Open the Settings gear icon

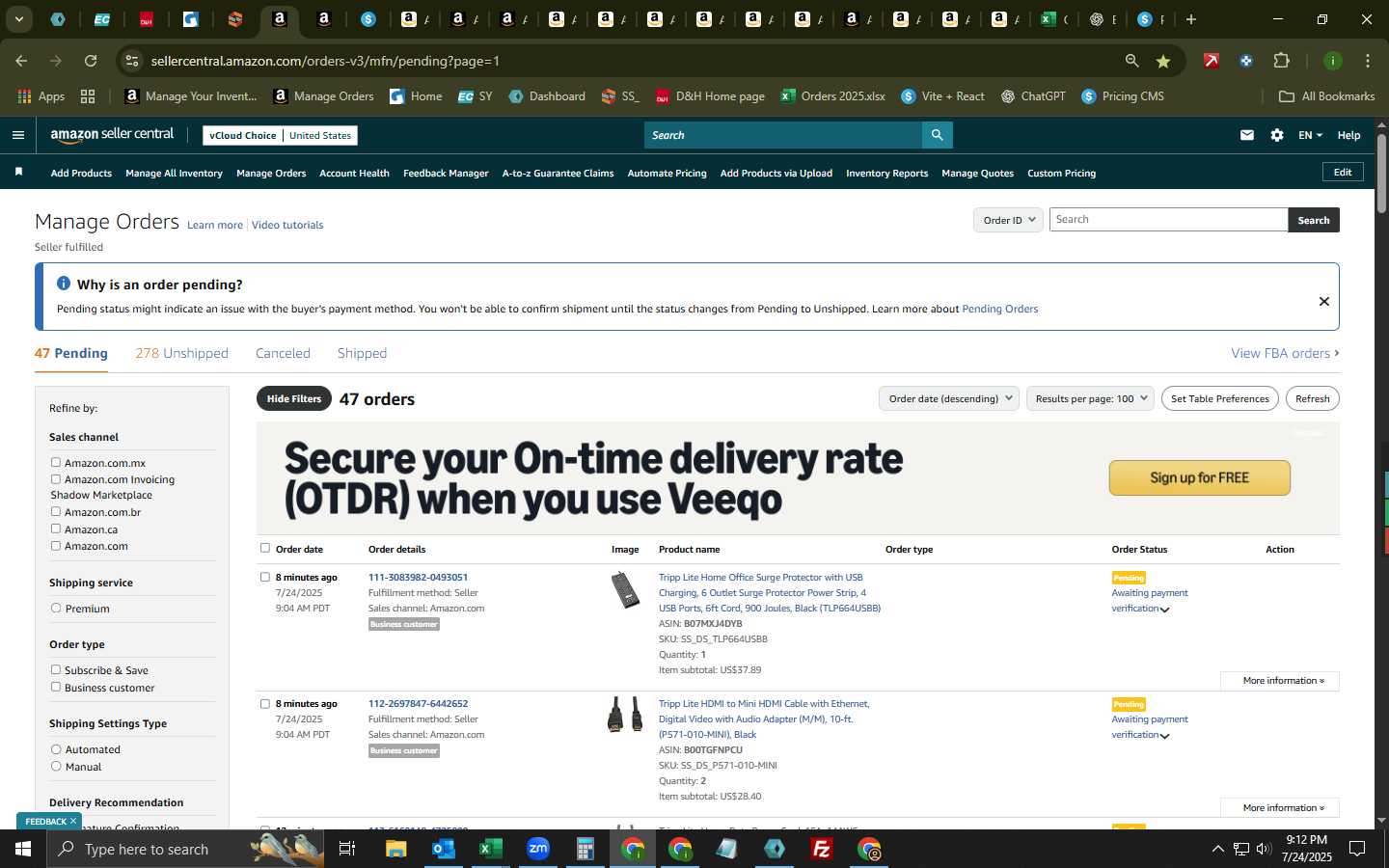pyautogui.click(x=1277, y=135)
